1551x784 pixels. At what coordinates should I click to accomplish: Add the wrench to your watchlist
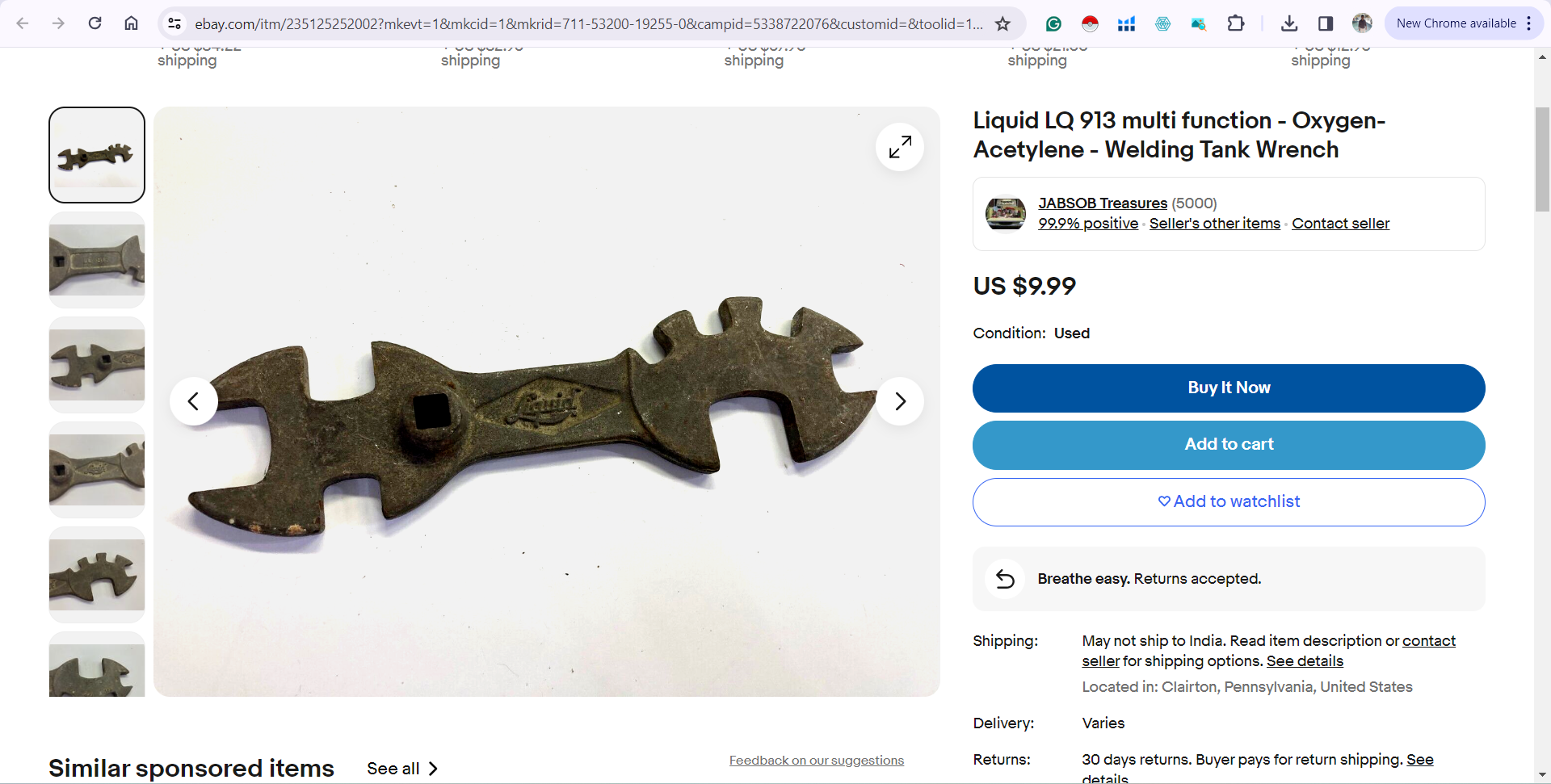click(1229, 502)
